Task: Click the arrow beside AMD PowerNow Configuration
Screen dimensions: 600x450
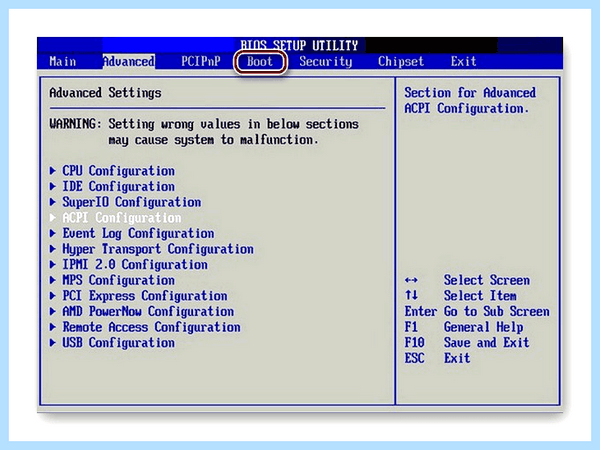Action: [53, 311]
